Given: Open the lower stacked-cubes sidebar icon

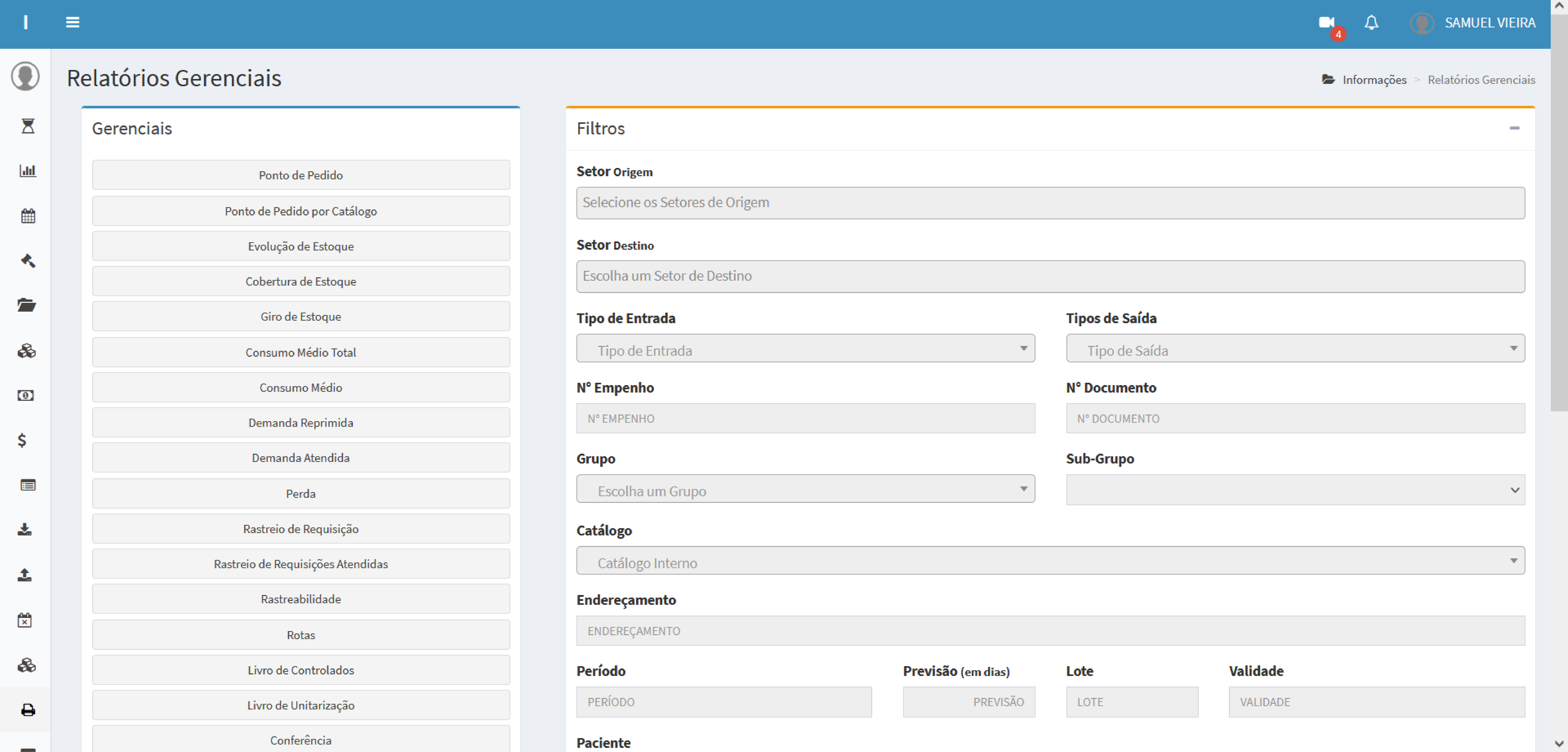Looking at the screenshot, I should click(27, 665).
